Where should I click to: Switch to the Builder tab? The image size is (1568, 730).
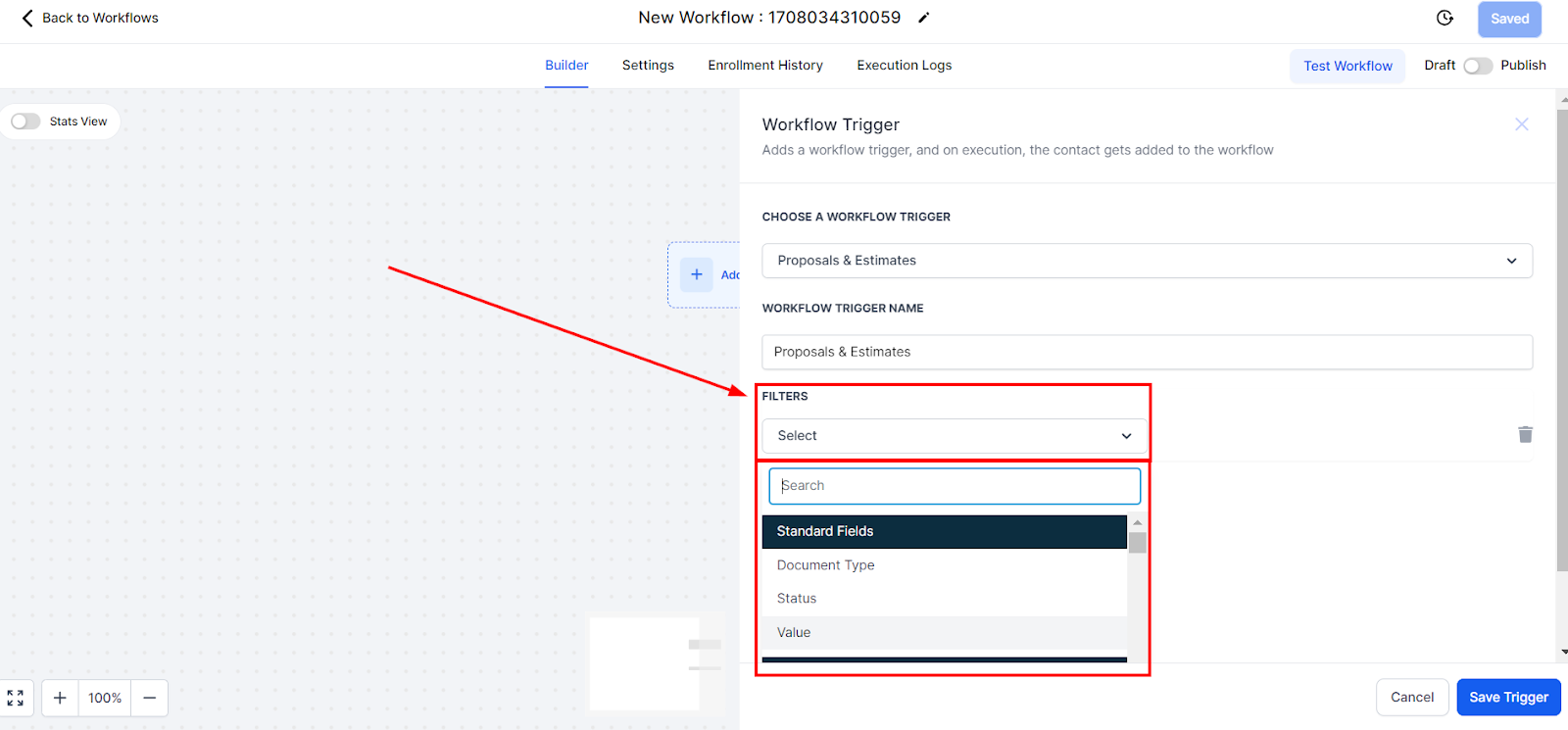pos(566,65)
